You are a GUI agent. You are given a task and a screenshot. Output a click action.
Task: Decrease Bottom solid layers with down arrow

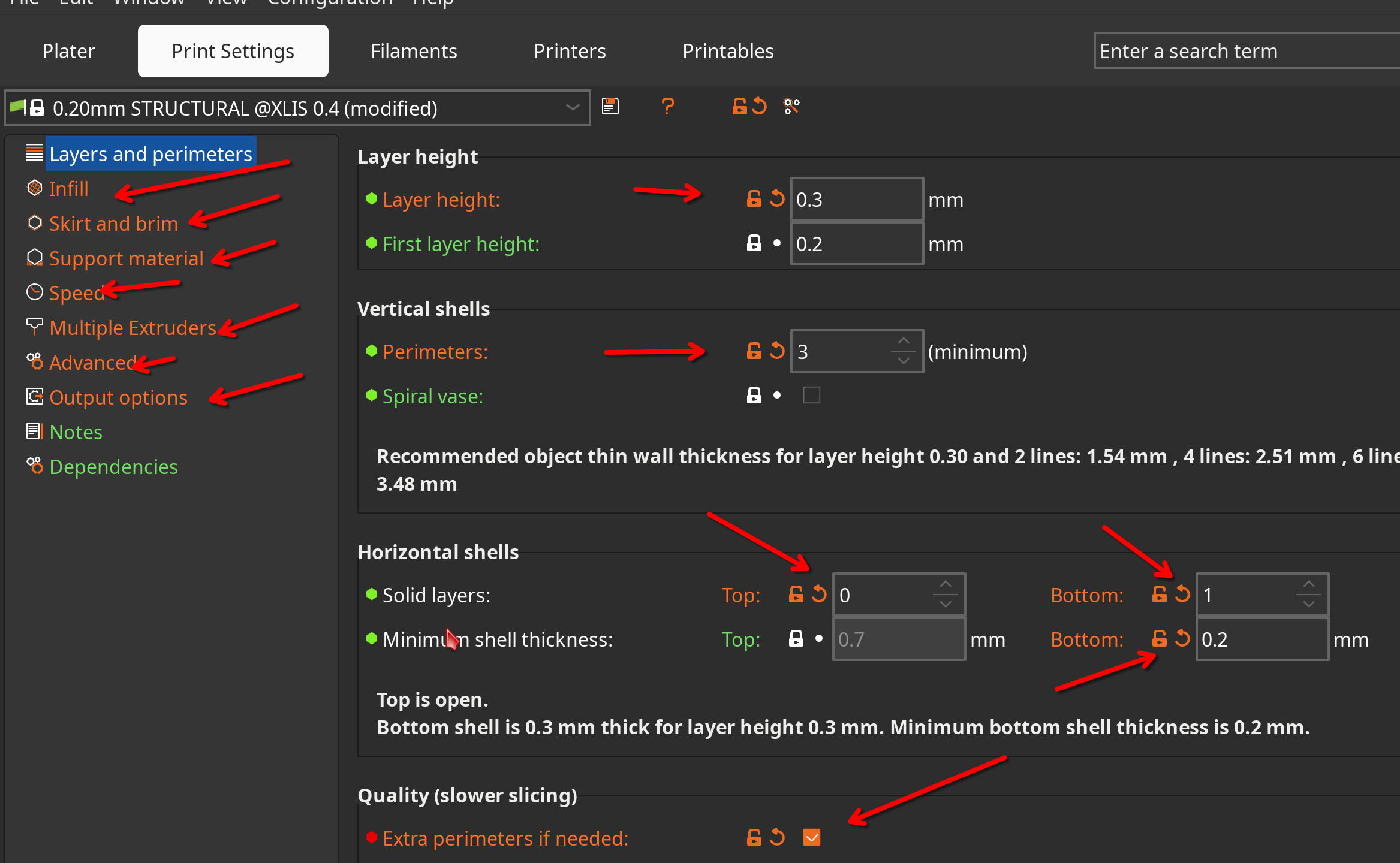click(x=1308, y=604)
